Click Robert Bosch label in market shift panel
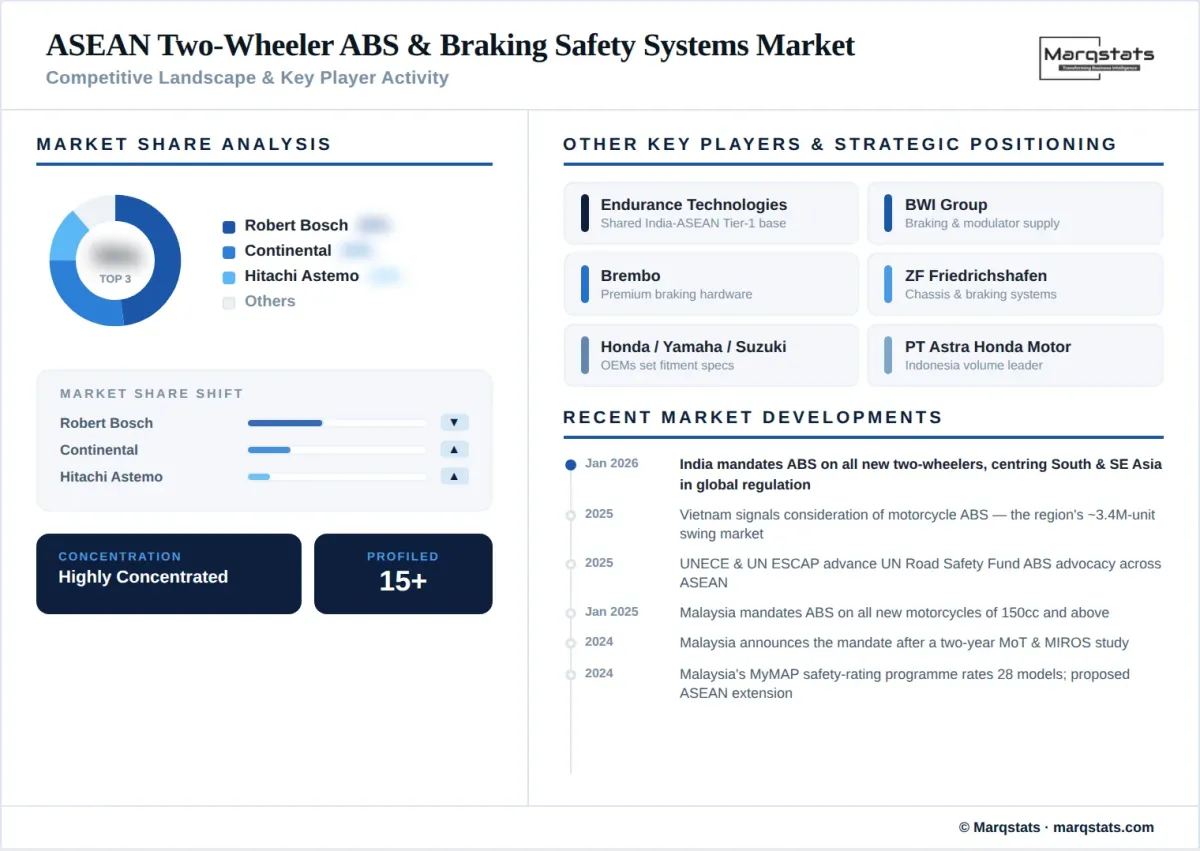The height and width of the screenshot is (851, 1200). point(106,423)
